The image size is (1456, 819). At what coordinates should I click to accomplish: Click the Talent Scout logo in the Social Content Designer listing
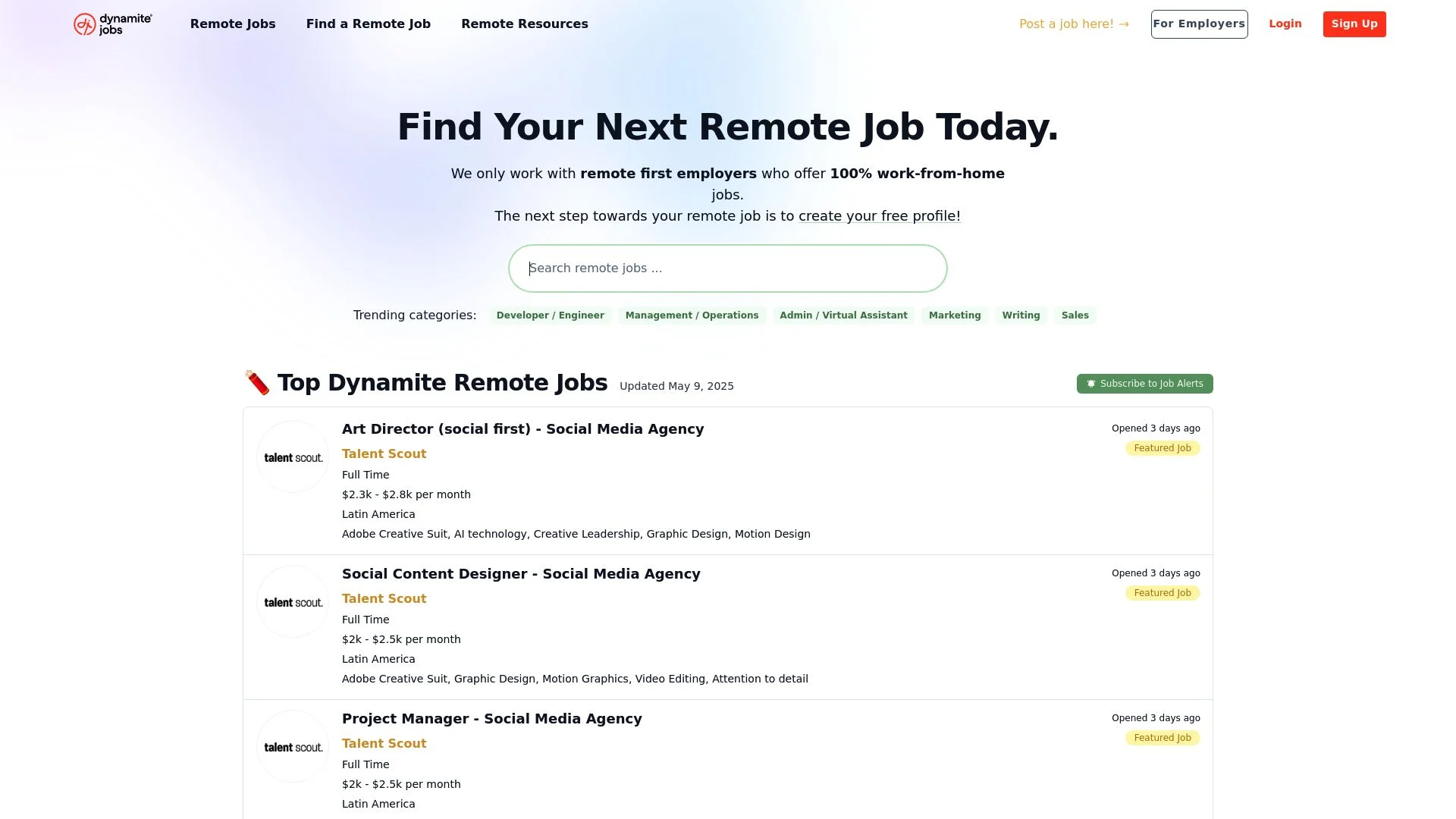click(293, 602)
